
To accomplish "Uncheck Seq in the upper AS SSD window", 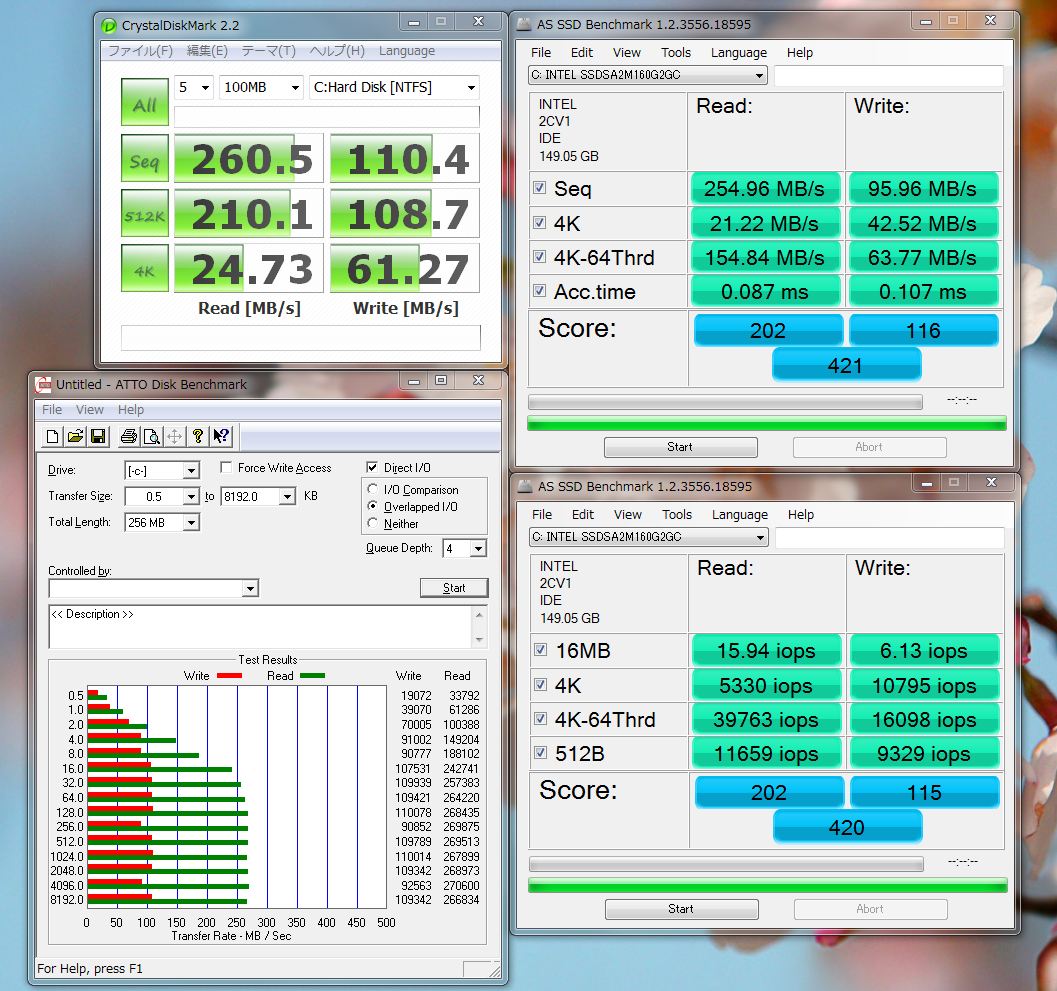I will [539, 187].
